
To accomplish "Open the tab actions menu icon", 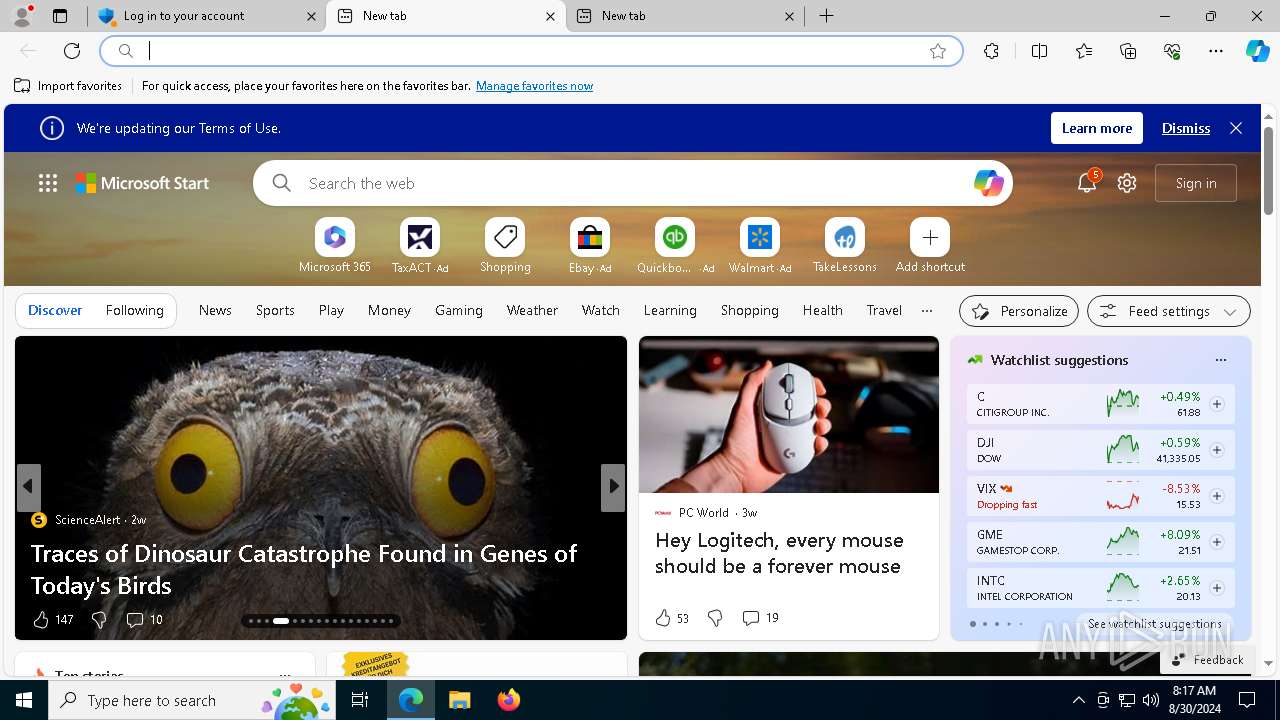I will [x=60, y=16].
